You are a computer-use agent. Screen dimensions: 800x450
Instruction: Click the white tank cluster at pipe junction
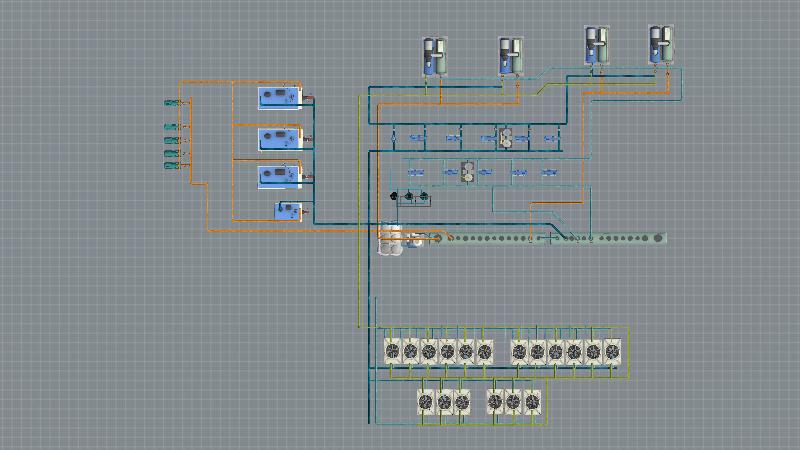[x=392, y=242]
